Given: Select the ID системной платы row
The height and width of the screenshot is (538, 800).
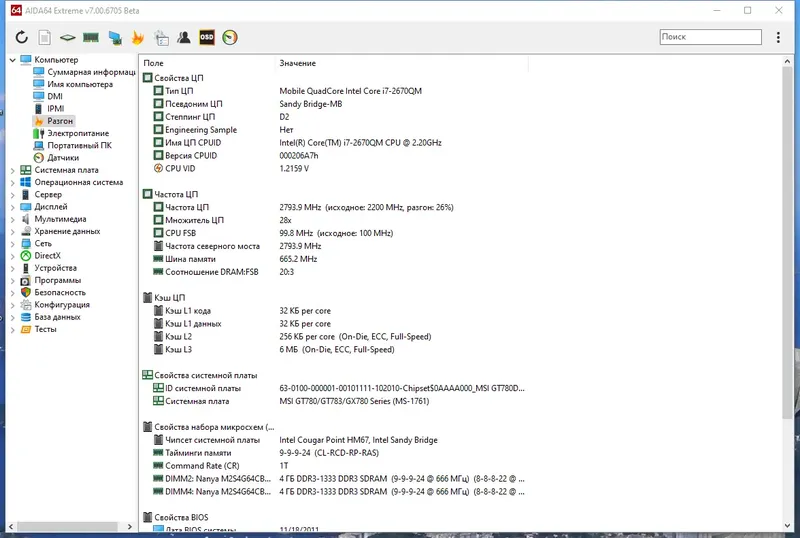Looking at the screenshot, I should [x=337, y=388].
